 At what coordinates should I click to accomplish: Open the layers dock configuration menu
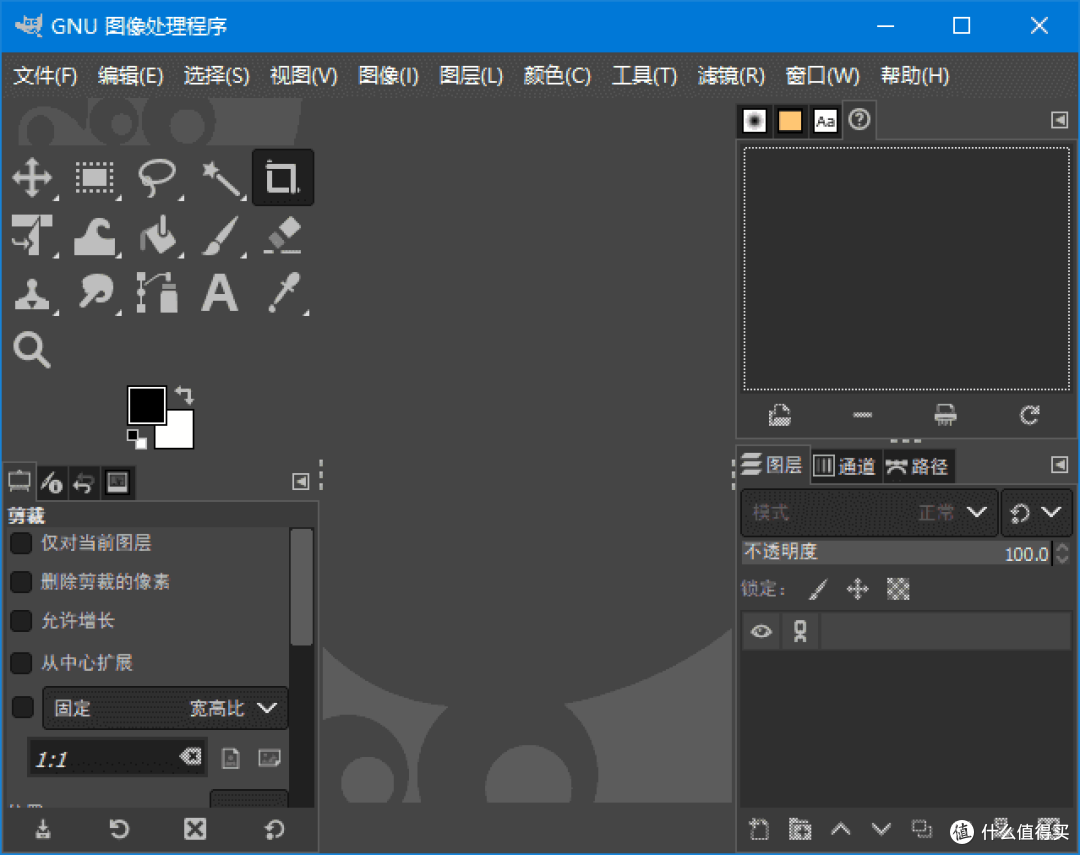tap(1059, 464)
